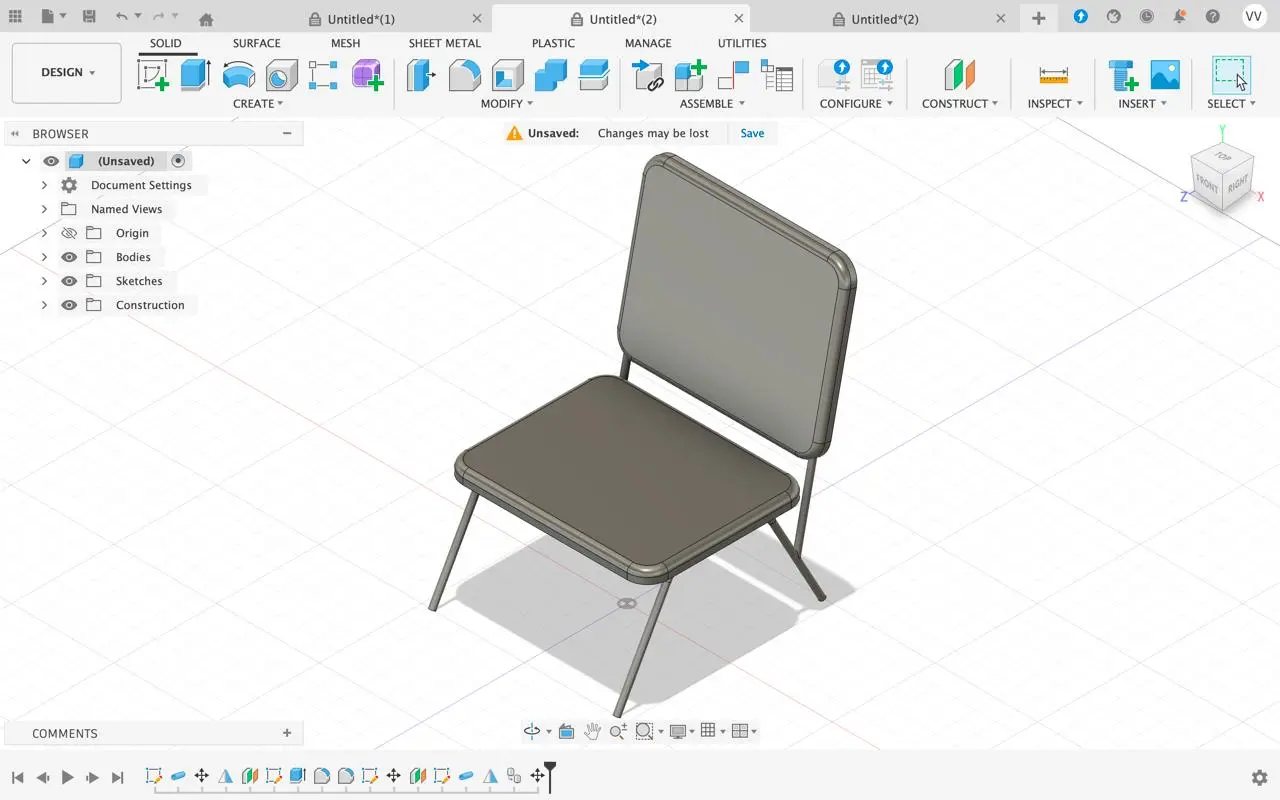Switch to the SURFACE tab
This screenshot has width=1280, height=800.
click(x=256, y=43)
